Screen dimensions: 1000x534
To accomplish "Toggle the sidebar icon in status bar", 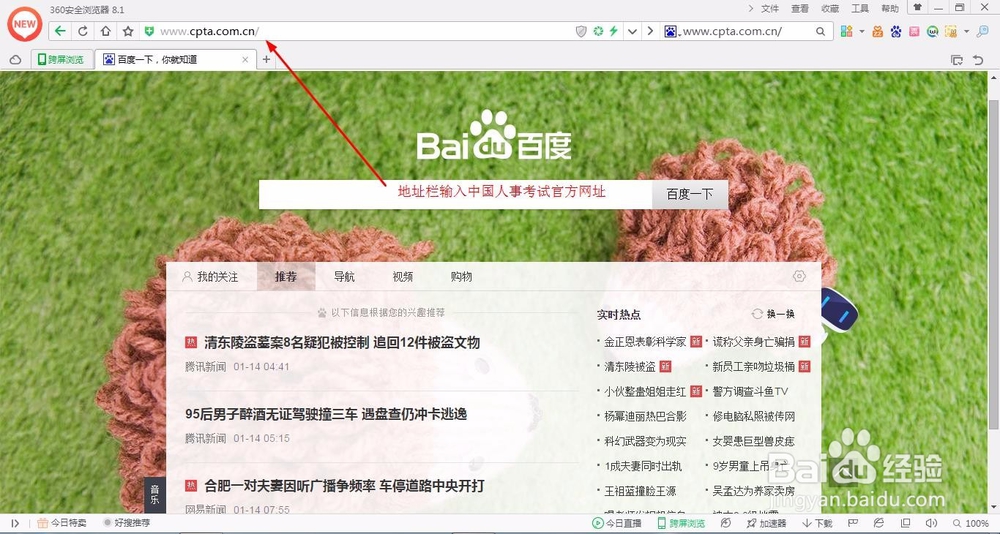I will [x=15, y=523].
